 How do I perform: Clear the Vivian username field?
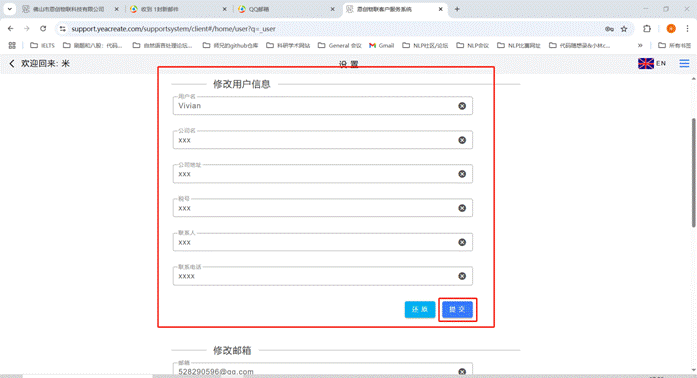tap(462, 106)
